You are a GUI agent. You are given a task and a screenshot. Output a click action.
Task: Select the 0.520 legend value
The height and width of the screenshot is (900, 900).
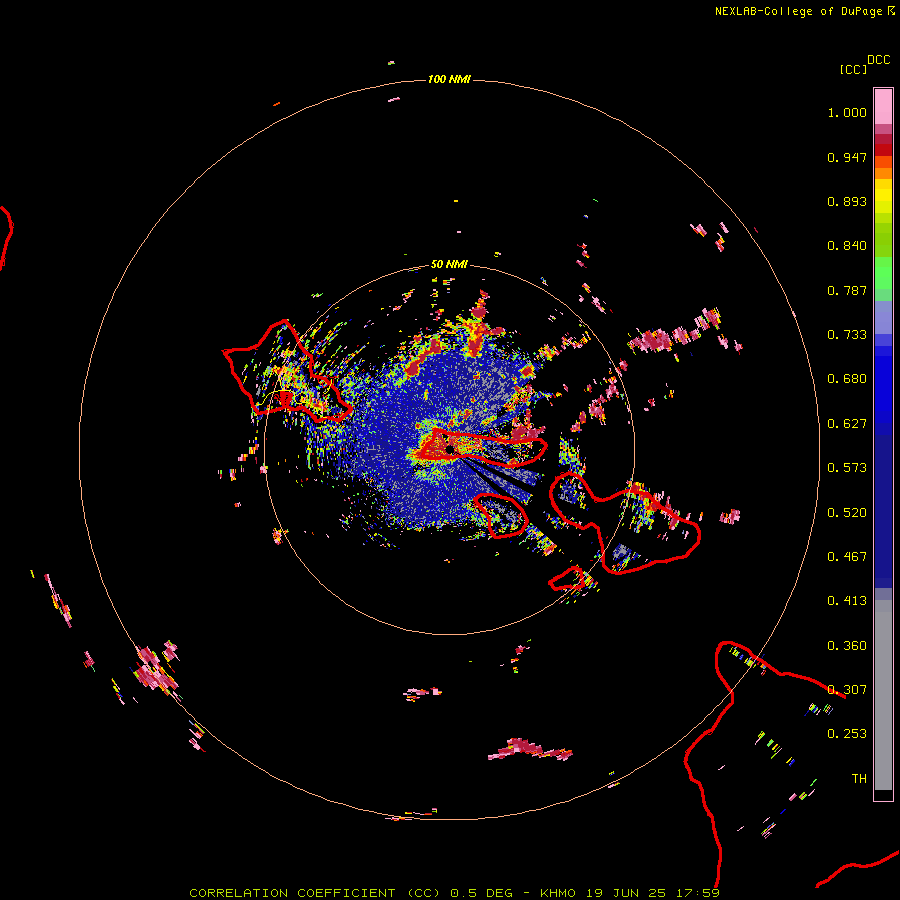[x=847, y=513]
